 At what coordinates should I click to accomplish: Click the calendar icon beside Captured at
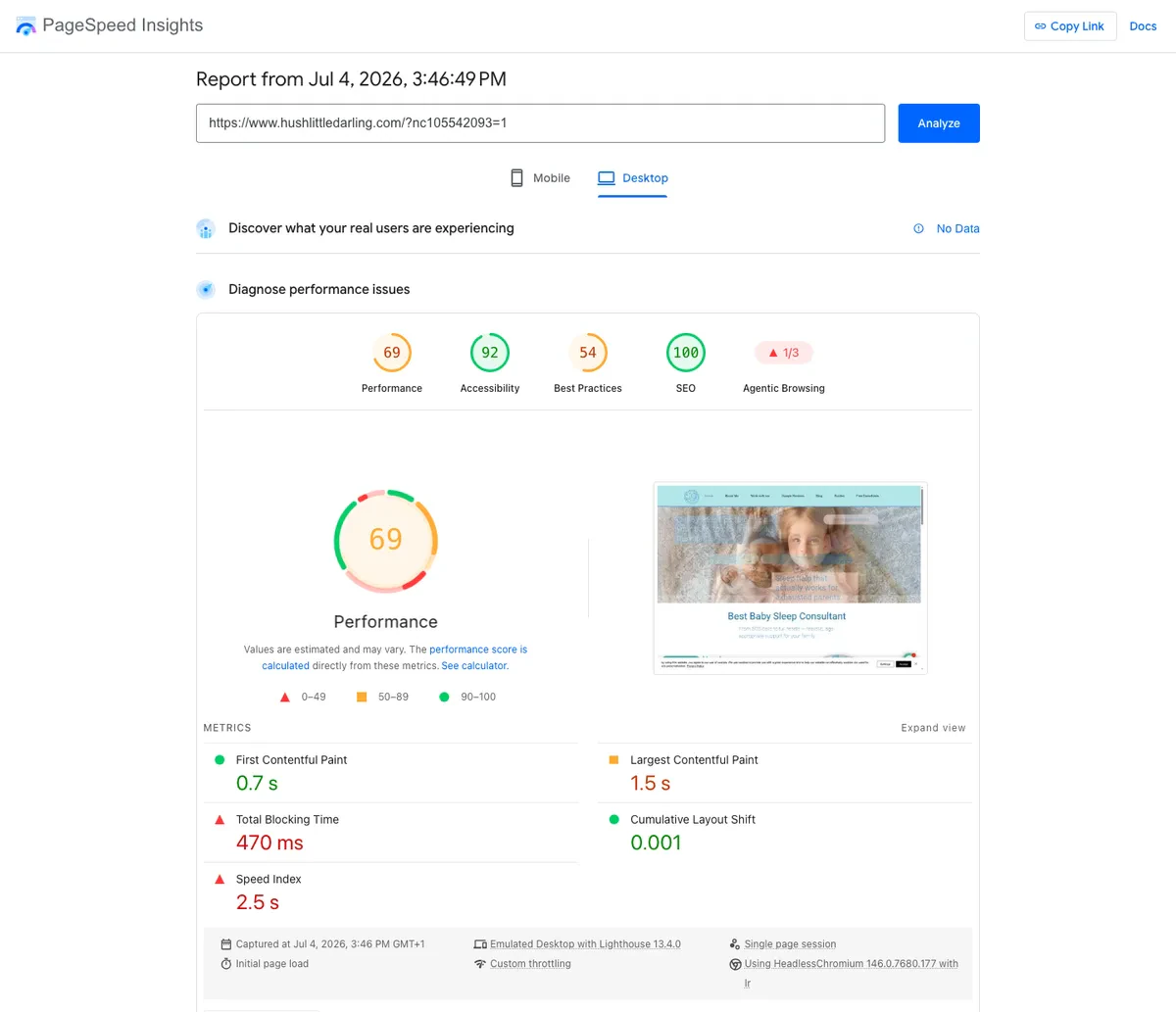click(226, 944)
